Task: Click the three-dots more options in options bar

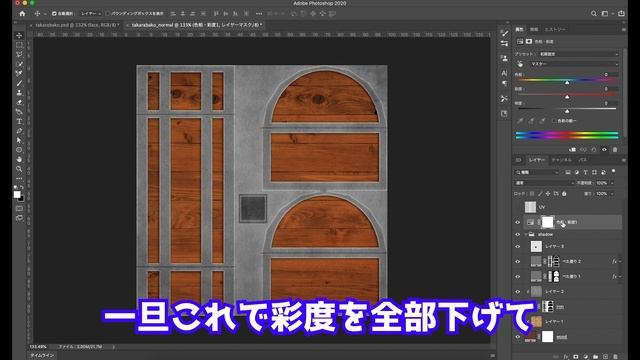Action: click(x=259, y=13)
